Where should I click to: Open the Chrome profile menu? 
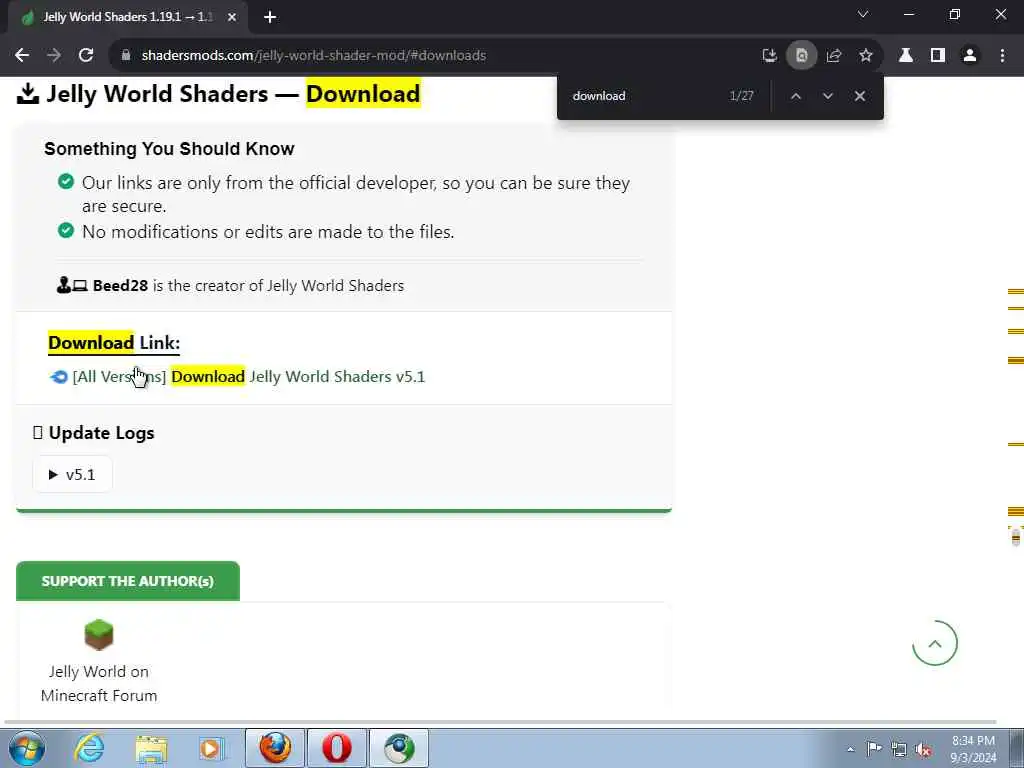[x=970, y=56]
